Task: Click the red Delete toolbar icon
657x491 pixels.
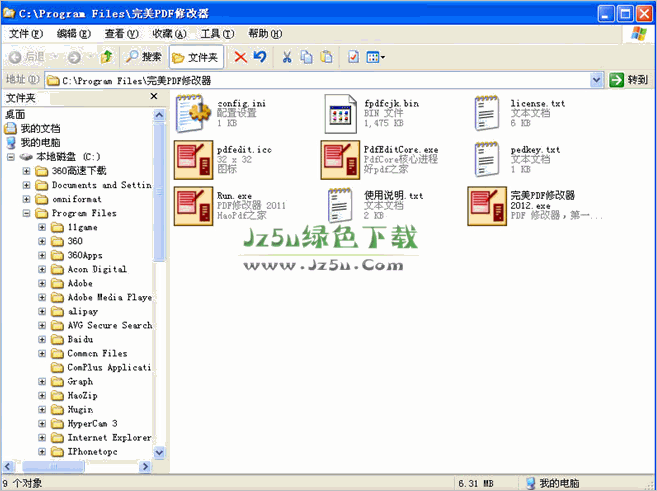Action: pyautogui.click(x=240, y=57)
